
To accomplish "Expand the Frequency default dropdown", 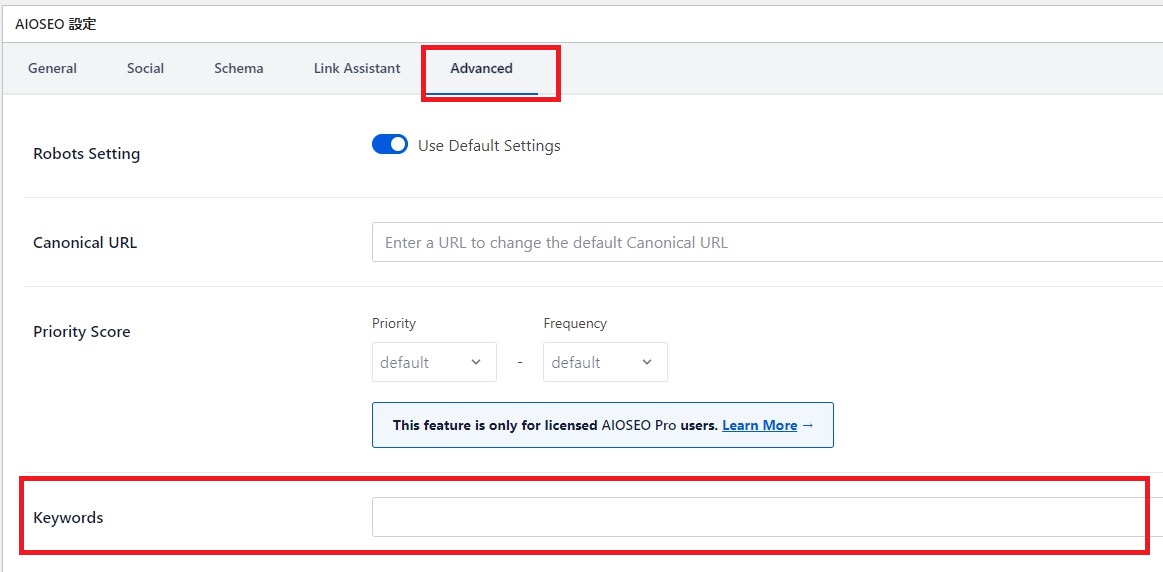I will [604, 362].
